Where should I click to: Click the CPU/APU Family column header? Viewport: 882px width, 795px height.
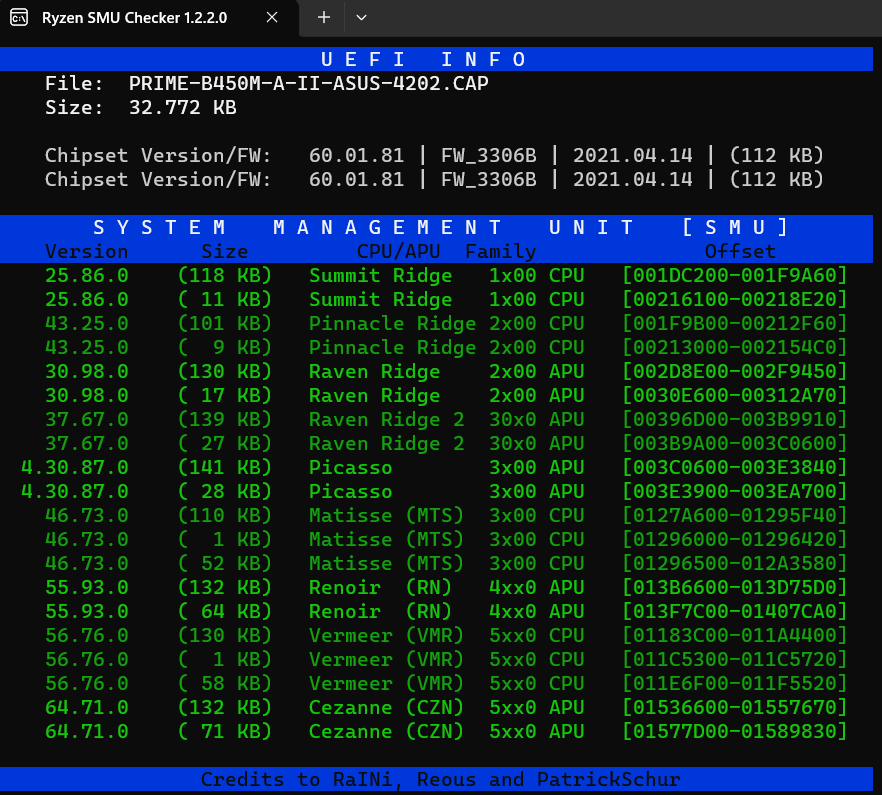(x=447, y=251)
